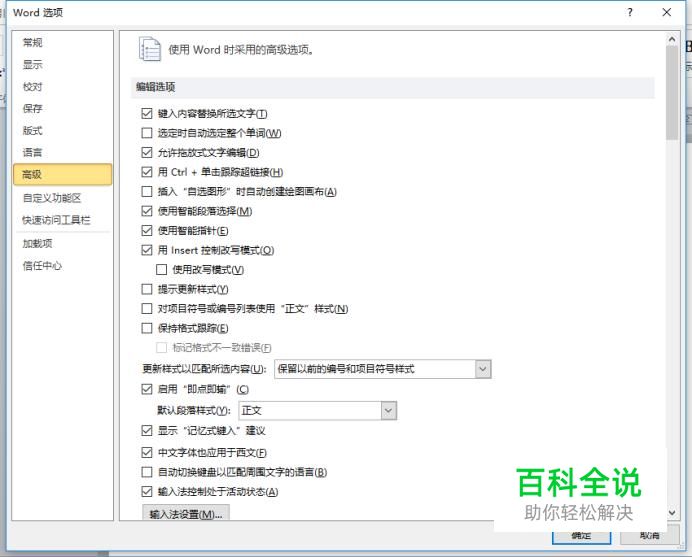Toggle 键入内容替换所选文字 checkbox
Image resolution: width=692 pixels, height=557 pixels.
click(147, 114)
